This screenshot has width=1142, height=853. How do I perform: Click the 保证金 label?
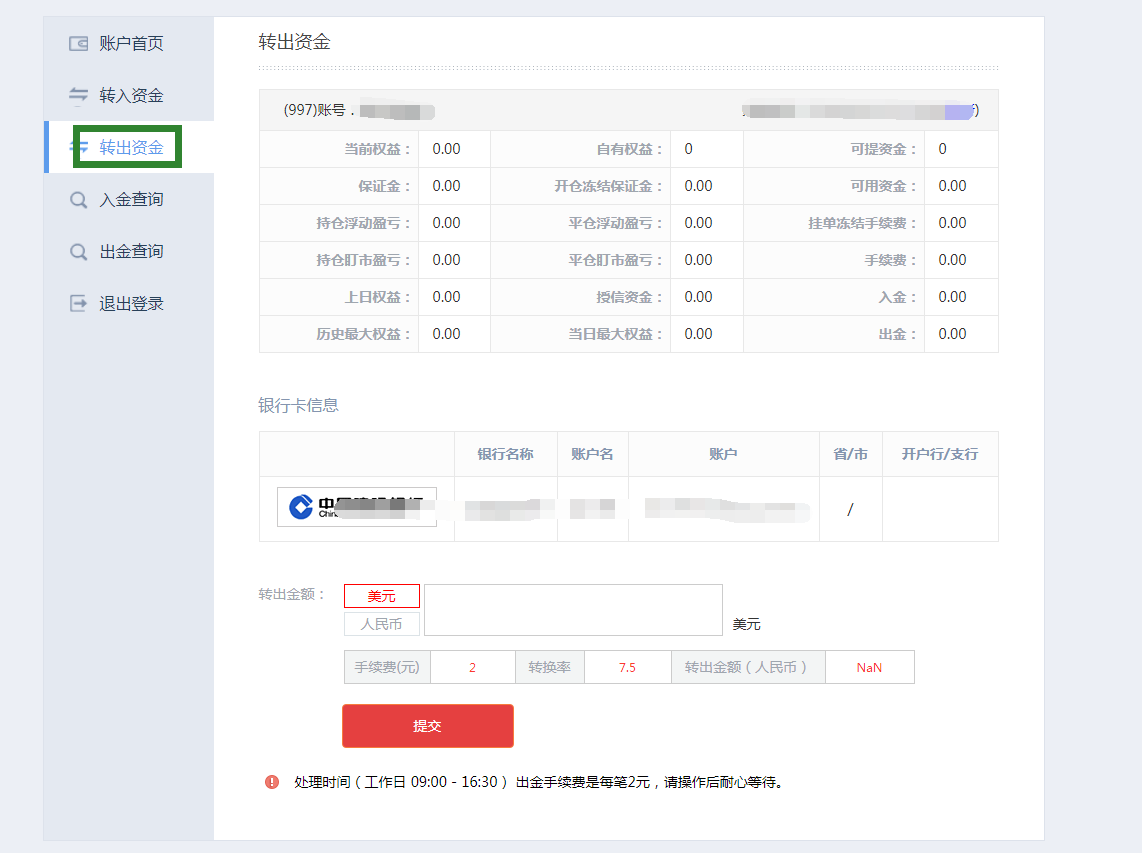[x=384, y=186]
